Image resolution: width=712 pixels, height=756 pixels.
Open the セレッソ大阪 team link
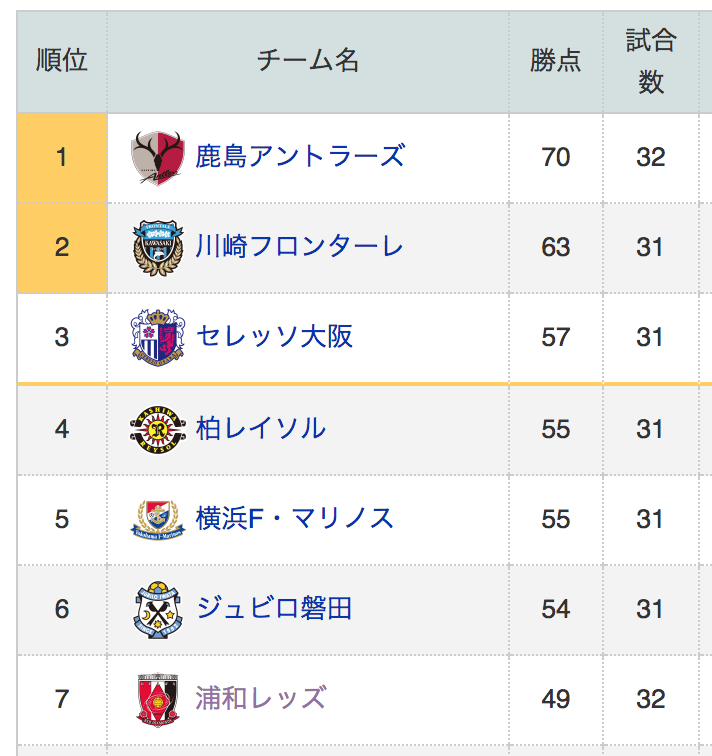(274, 336)
